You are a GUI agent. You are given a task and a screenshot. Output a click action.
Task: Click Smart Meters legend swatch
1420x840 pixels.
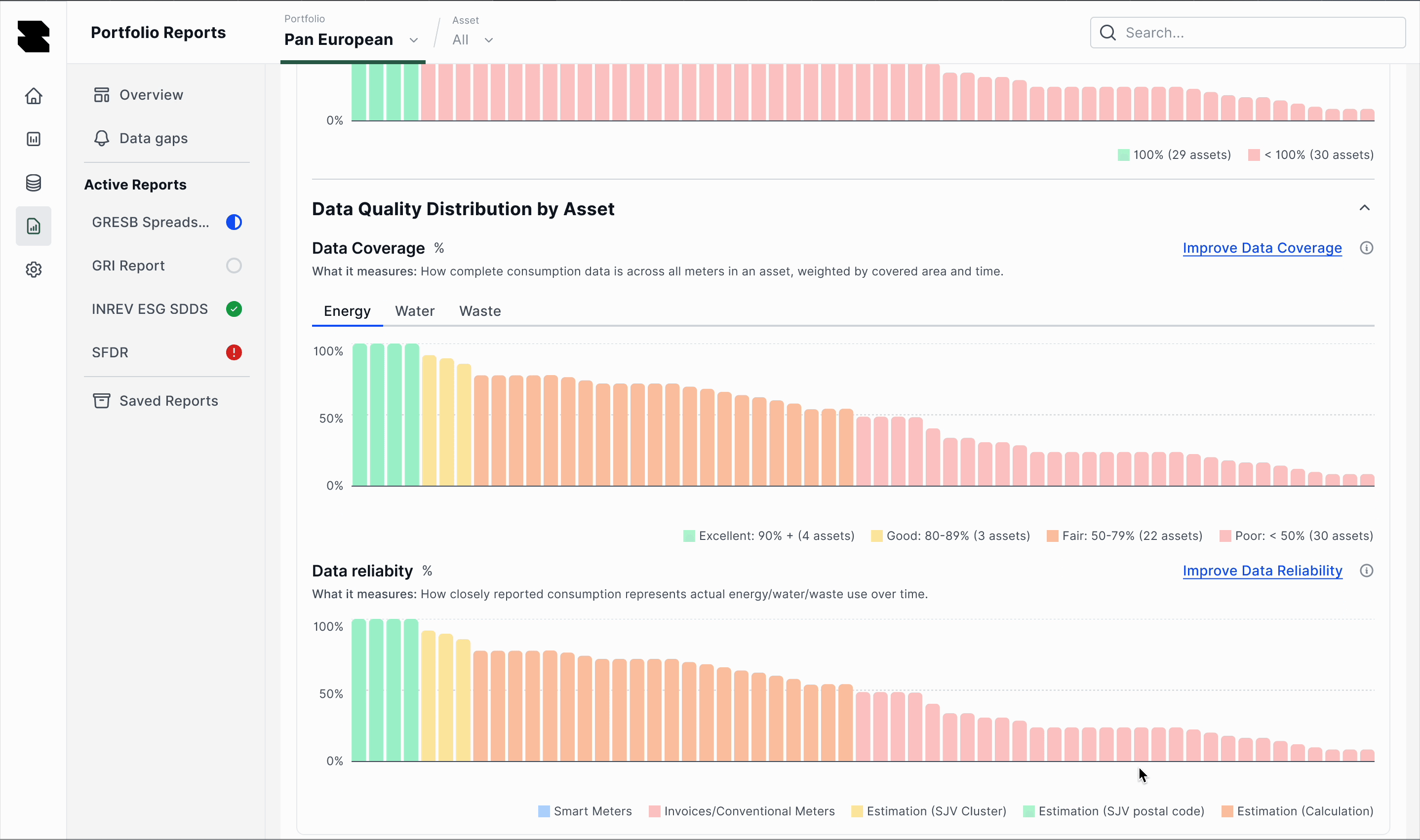click(544, 811)
